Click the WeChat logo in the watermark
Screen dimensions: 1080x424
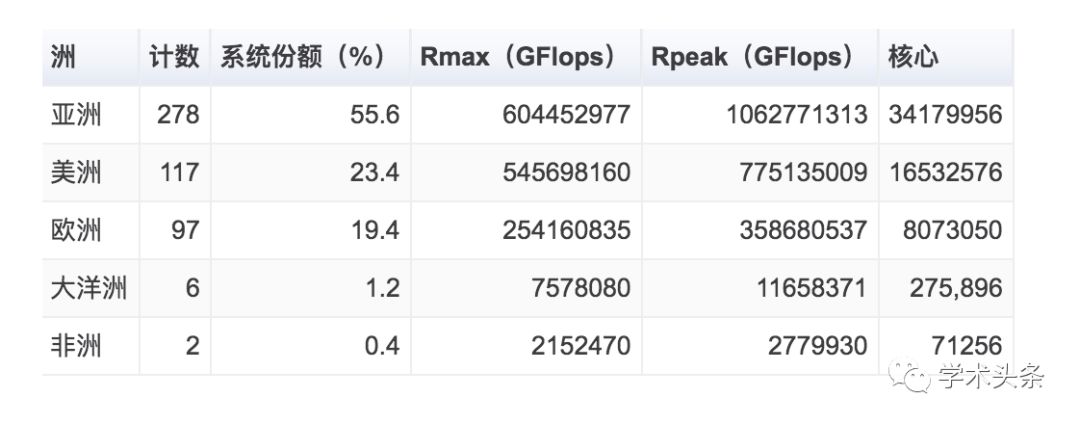click(911, 377)
